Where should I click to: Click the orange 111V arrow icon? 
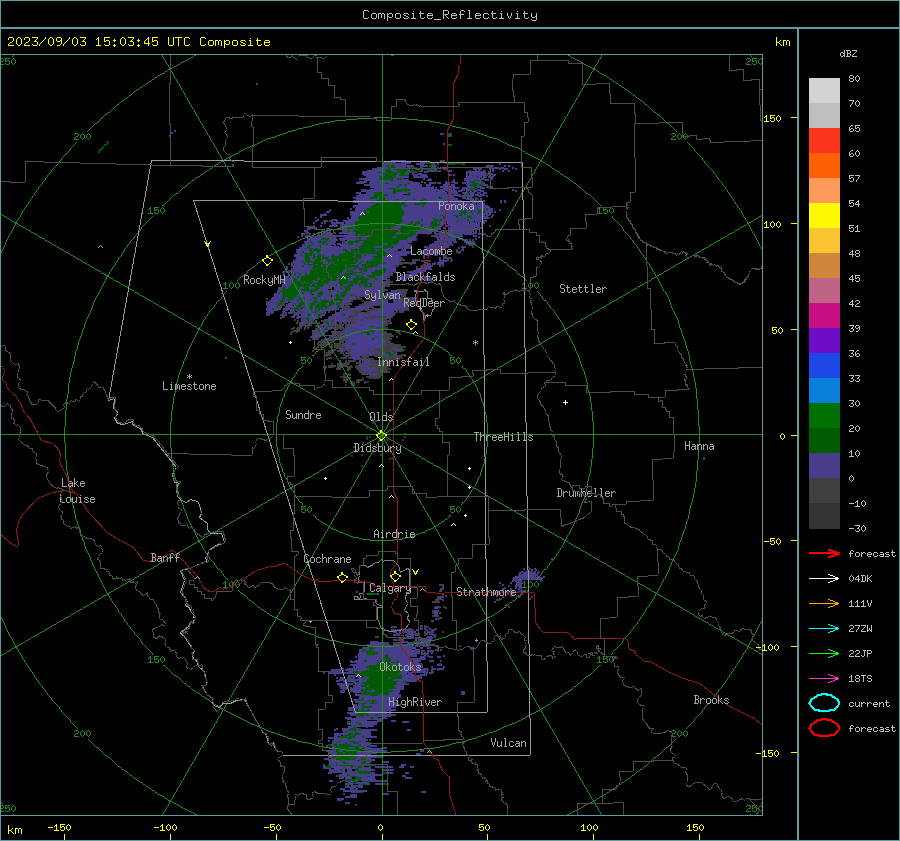[824, 603]
